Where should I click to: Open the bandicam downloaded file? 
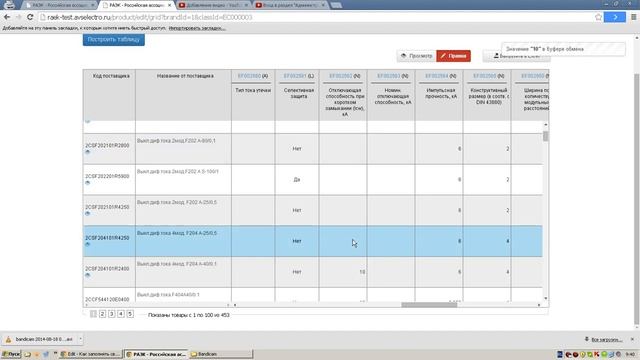[x=39, y=339]
